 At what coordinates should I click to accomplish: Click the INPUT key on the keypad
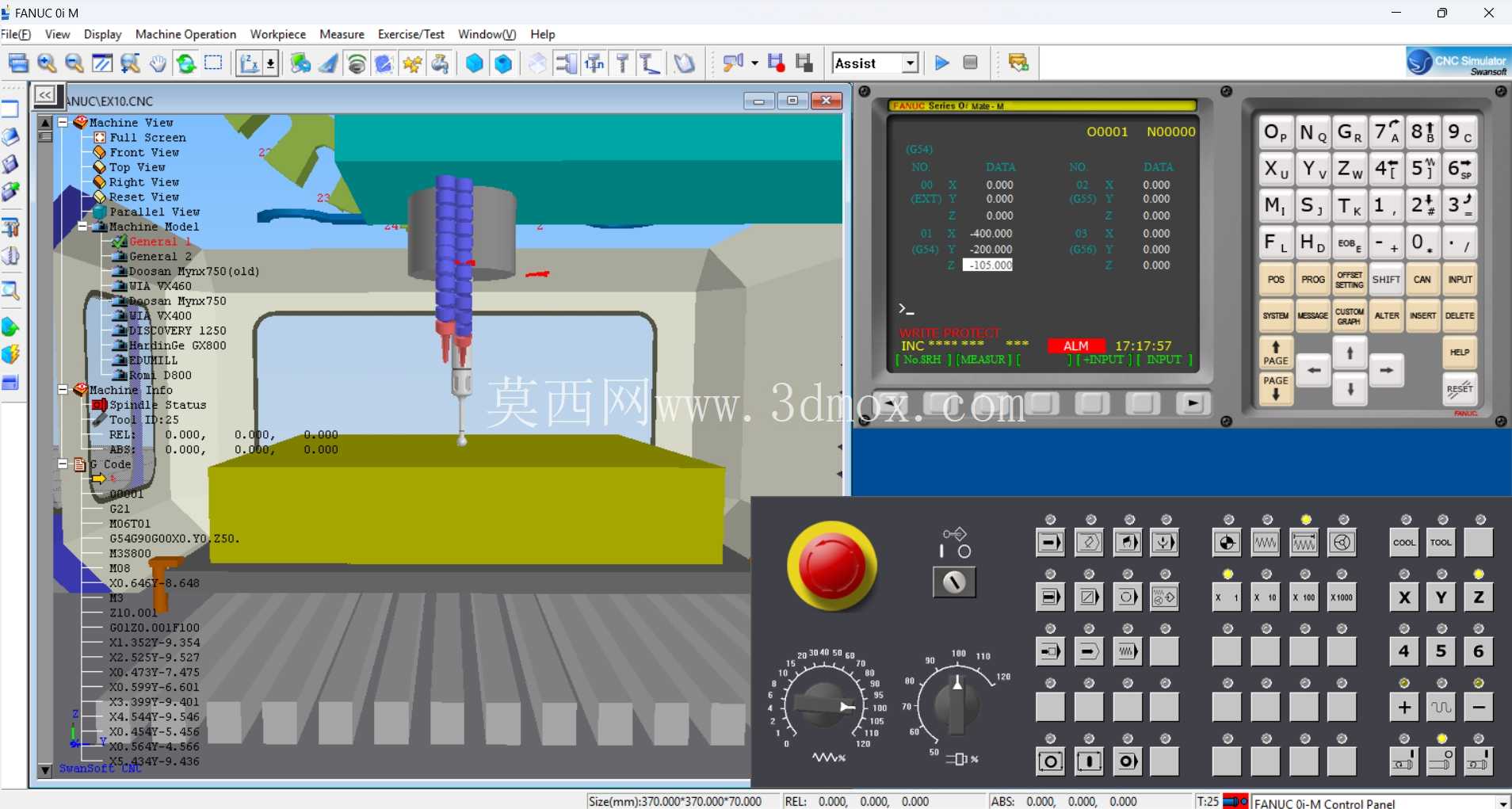1460,280
